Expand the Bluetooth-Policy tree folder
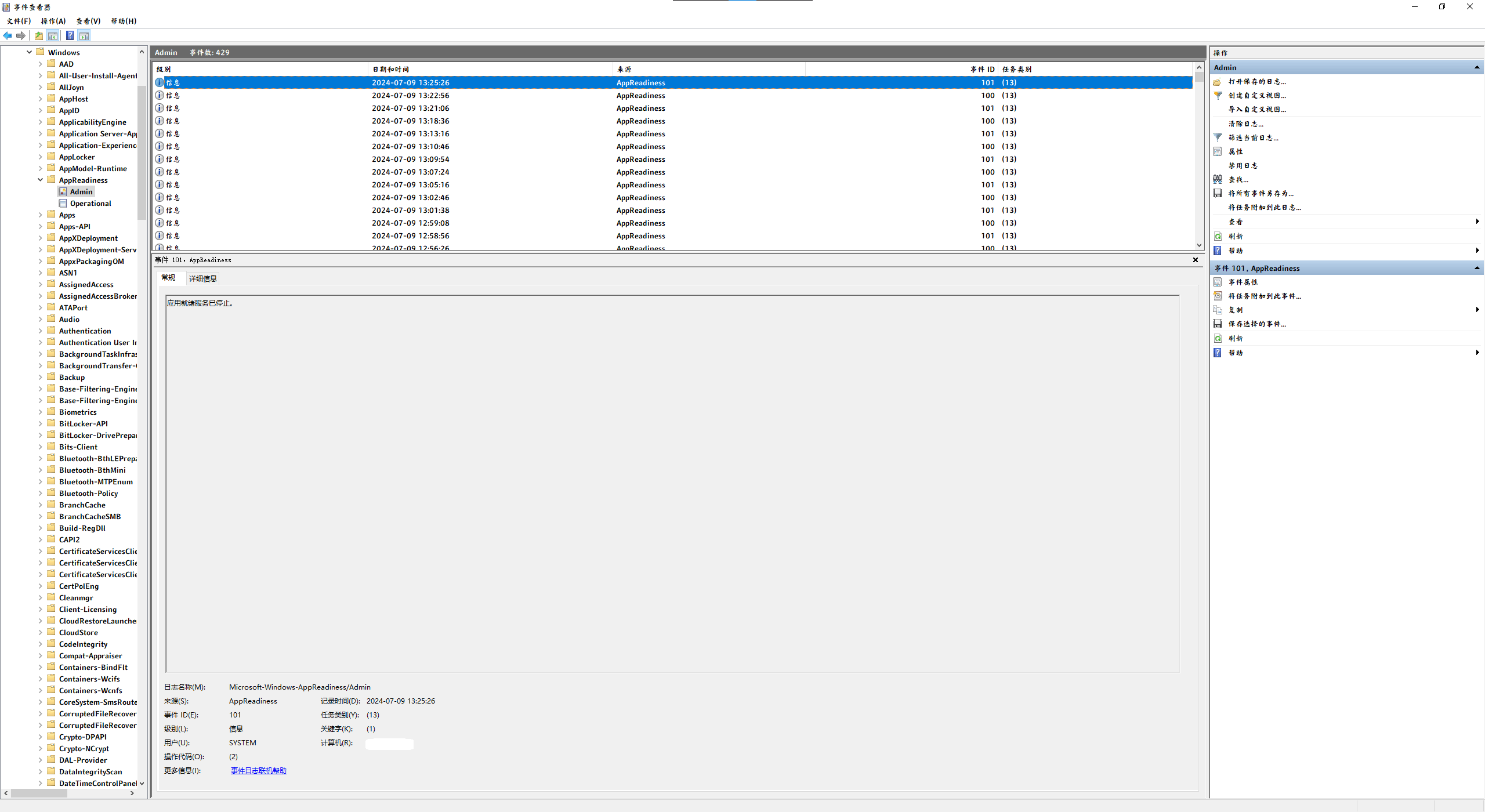Screen dimensions: 1485x812 (x=41, y=494)
